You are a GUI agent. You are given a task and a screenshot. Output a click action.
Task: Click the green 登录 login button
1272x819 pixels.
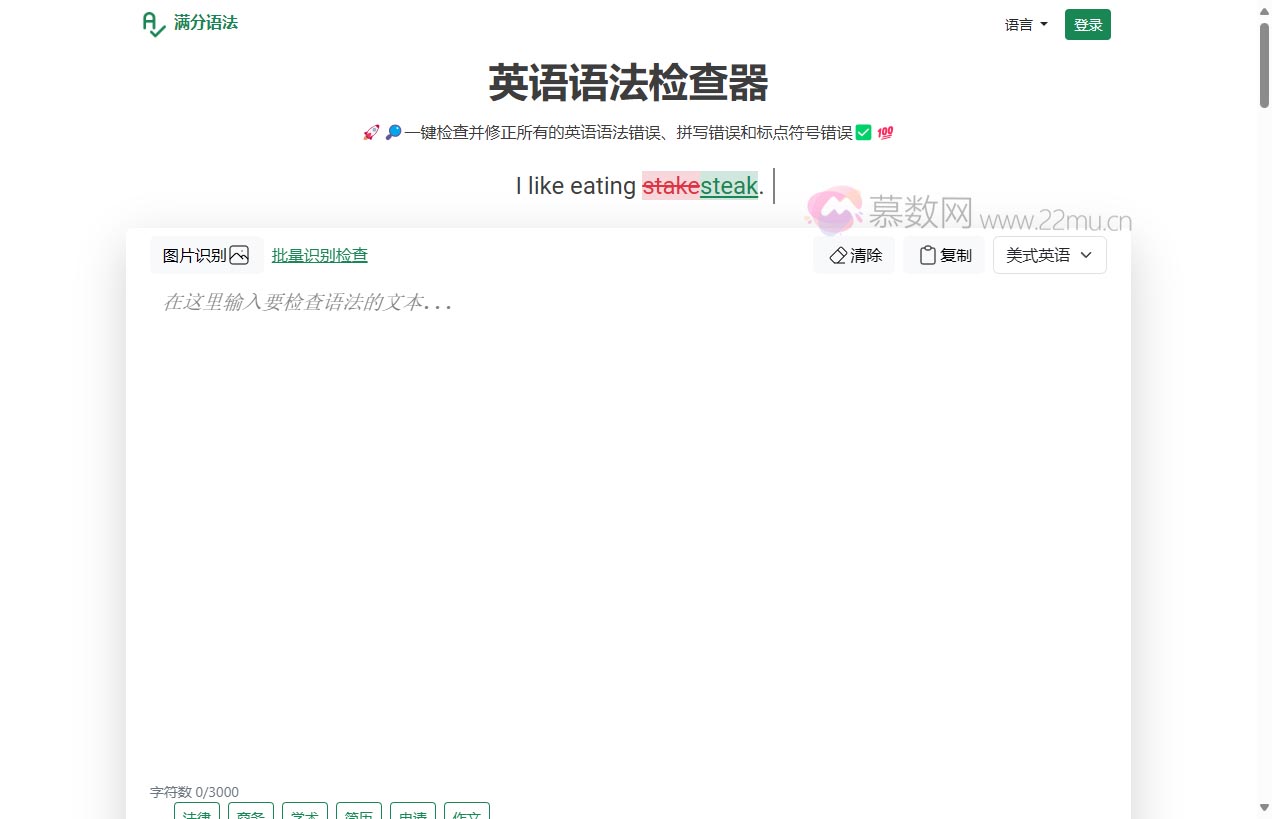tap(1087, 24)
